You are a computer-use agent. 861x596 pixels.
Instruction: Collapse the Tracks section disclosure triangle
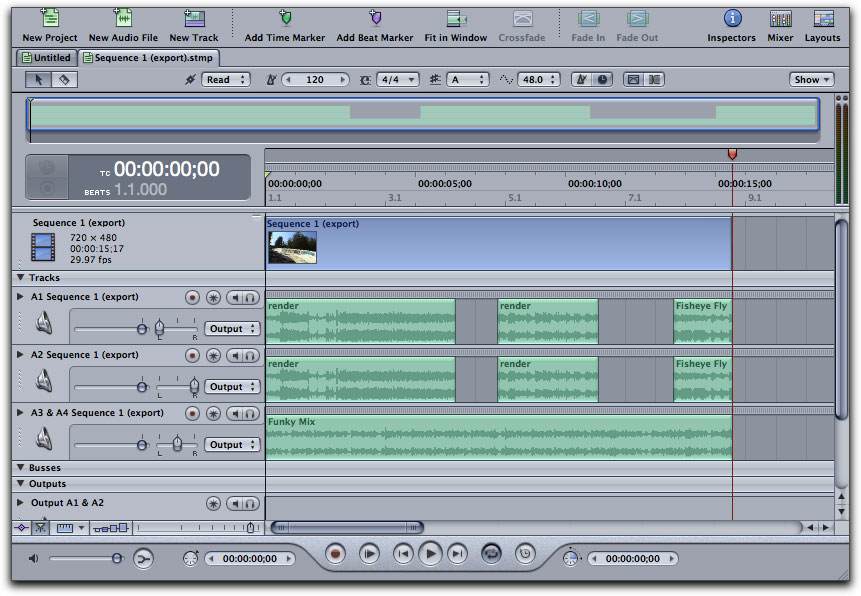[21, 278]
